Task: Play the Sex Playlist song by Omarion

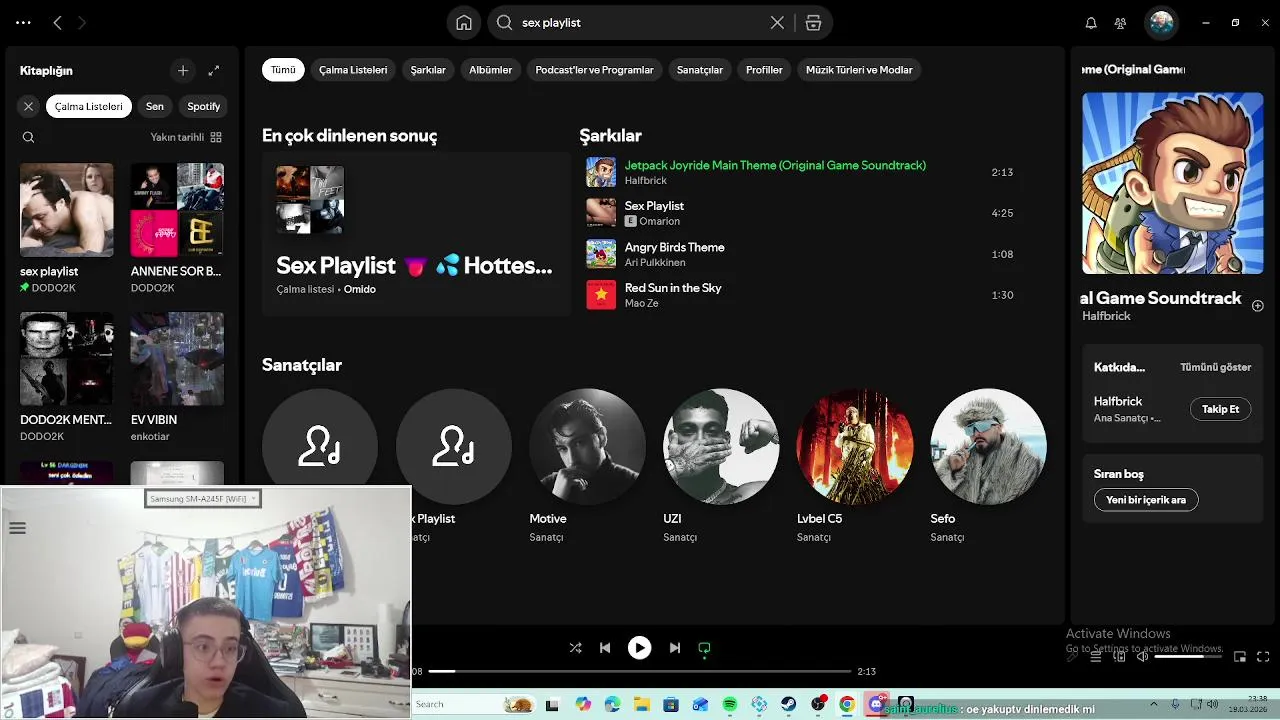Action: pos(800,213)
